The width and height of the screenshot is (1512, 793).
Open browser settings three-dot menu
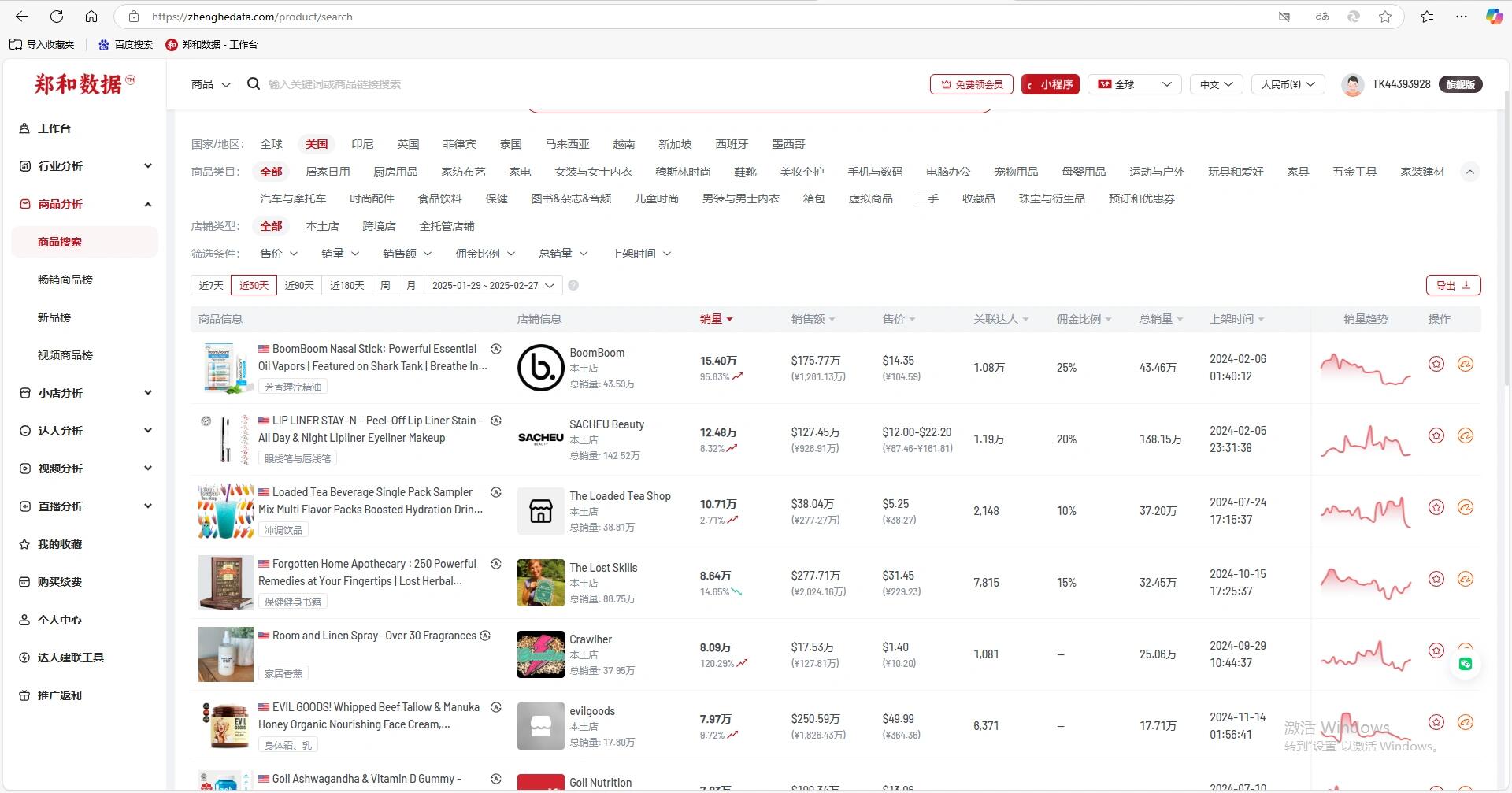pos(1462,17)
